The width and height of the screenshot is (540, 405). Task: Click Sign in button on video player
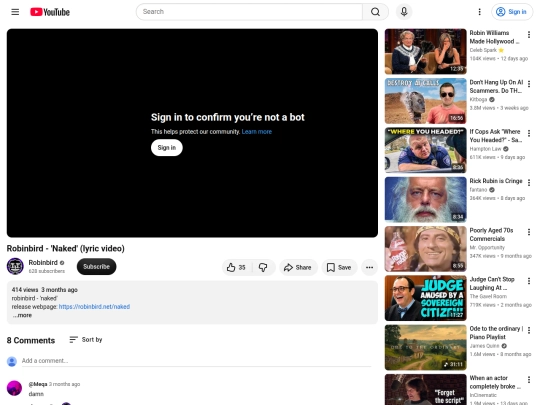167,148
